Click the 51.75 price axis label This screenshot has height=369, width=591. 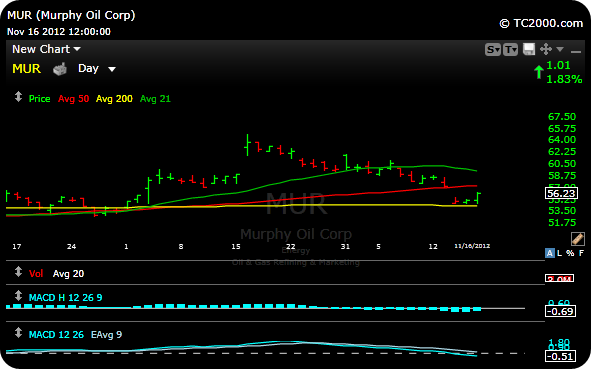click(x=562, y=222)
